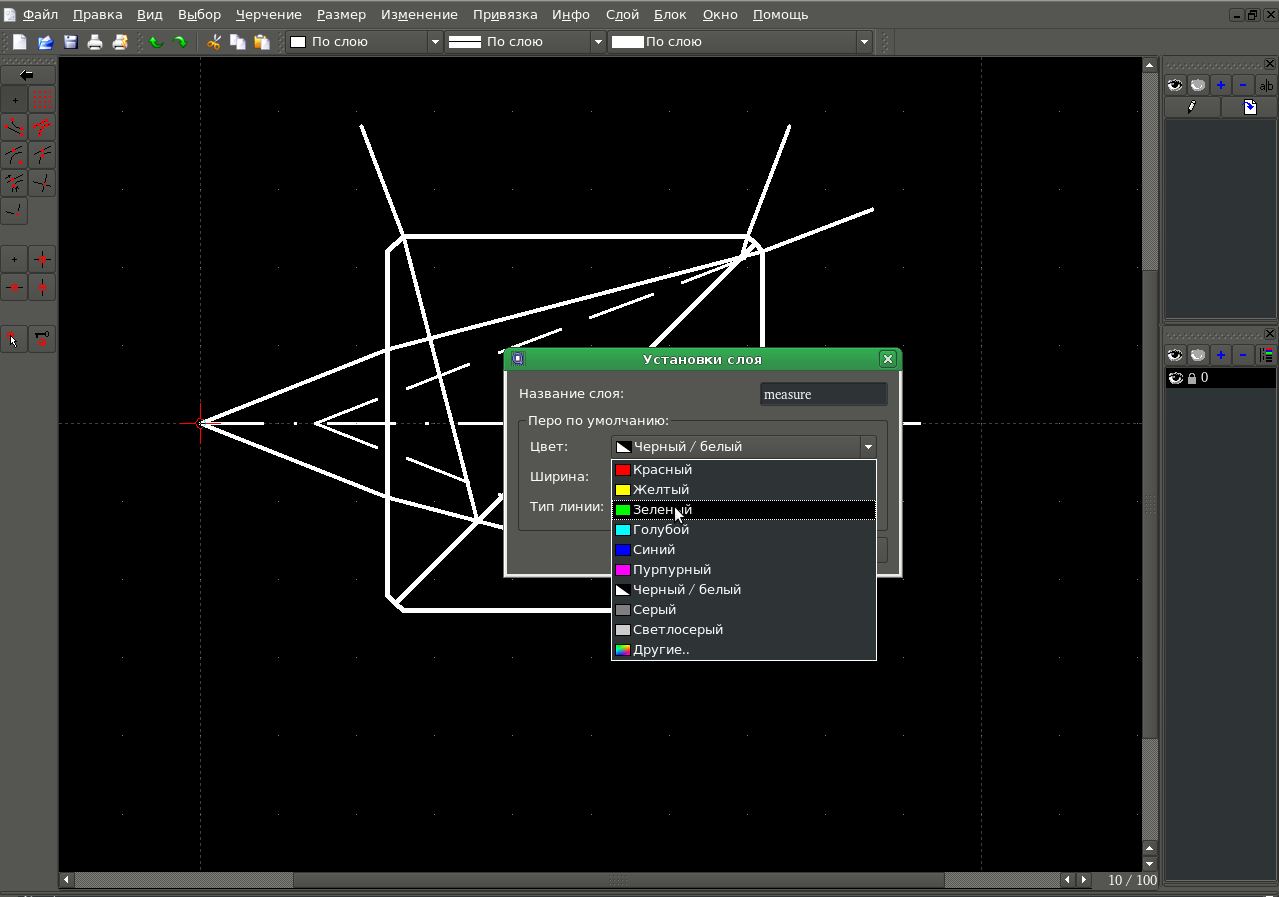Select the Snap to Intersection tool
The image size is (1279, 897).
coord(42,183)
